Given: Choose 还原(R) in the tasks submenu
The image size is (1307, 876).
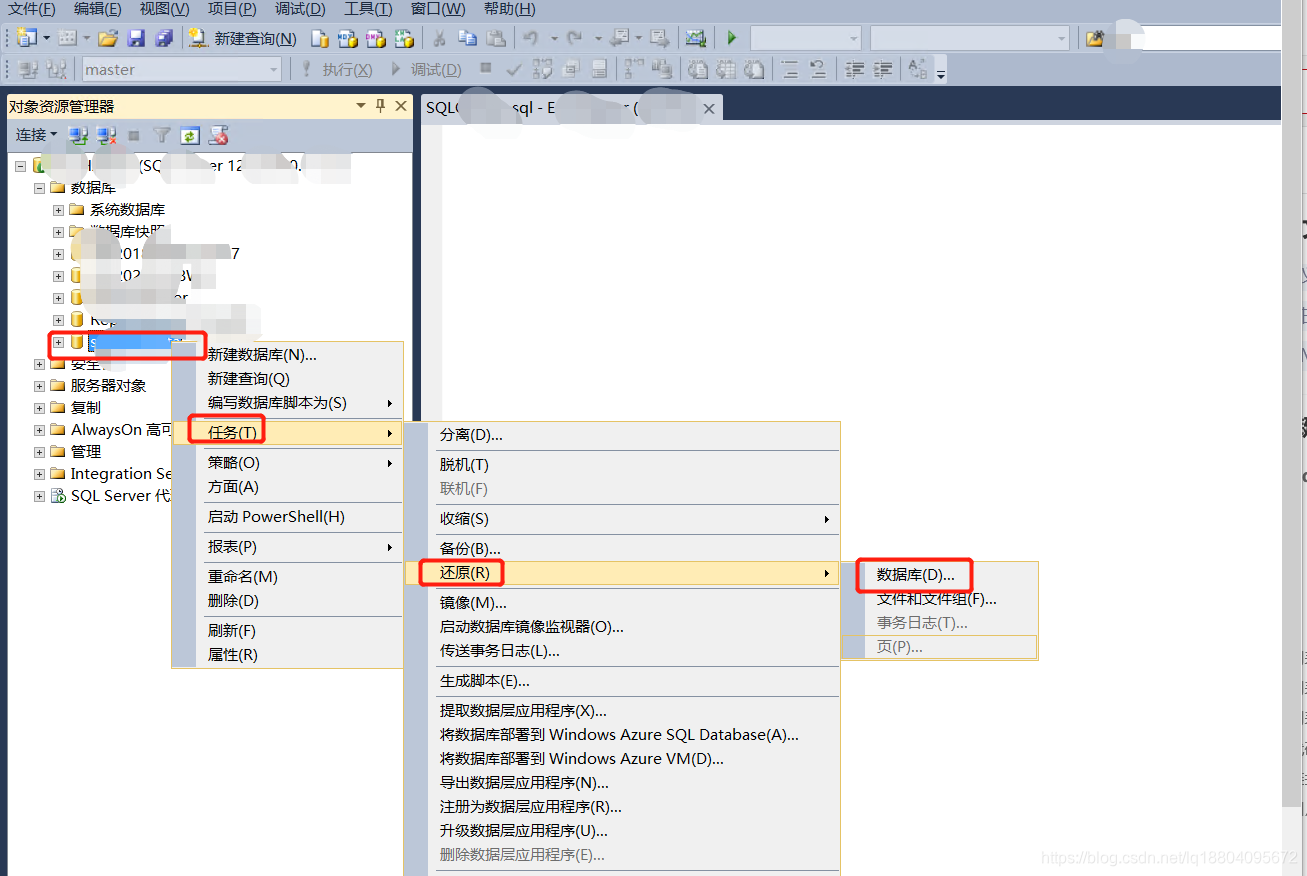Looking at the screenshot, I should [621, 573].
